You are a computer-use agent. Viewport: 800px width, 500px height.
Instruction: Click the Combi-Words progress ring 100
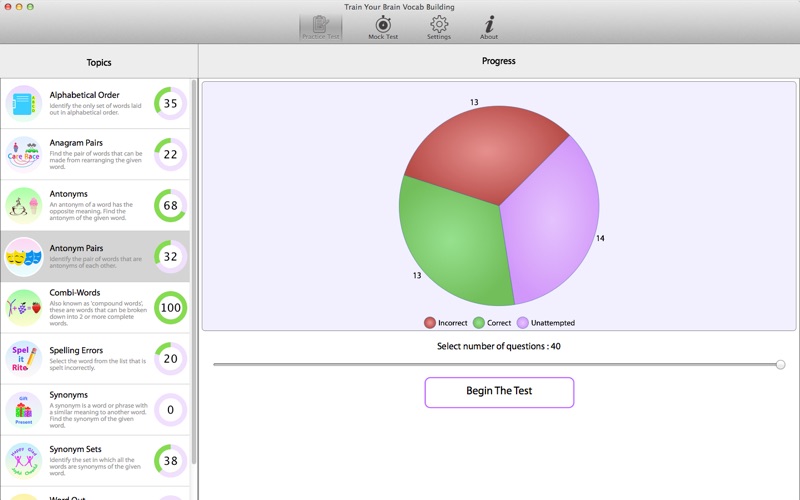(x=170, y=308)
